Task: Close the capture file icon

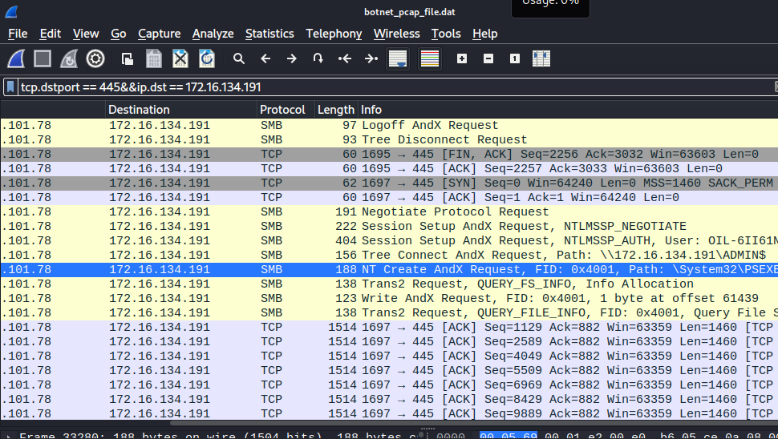Action: coord(180,59)
